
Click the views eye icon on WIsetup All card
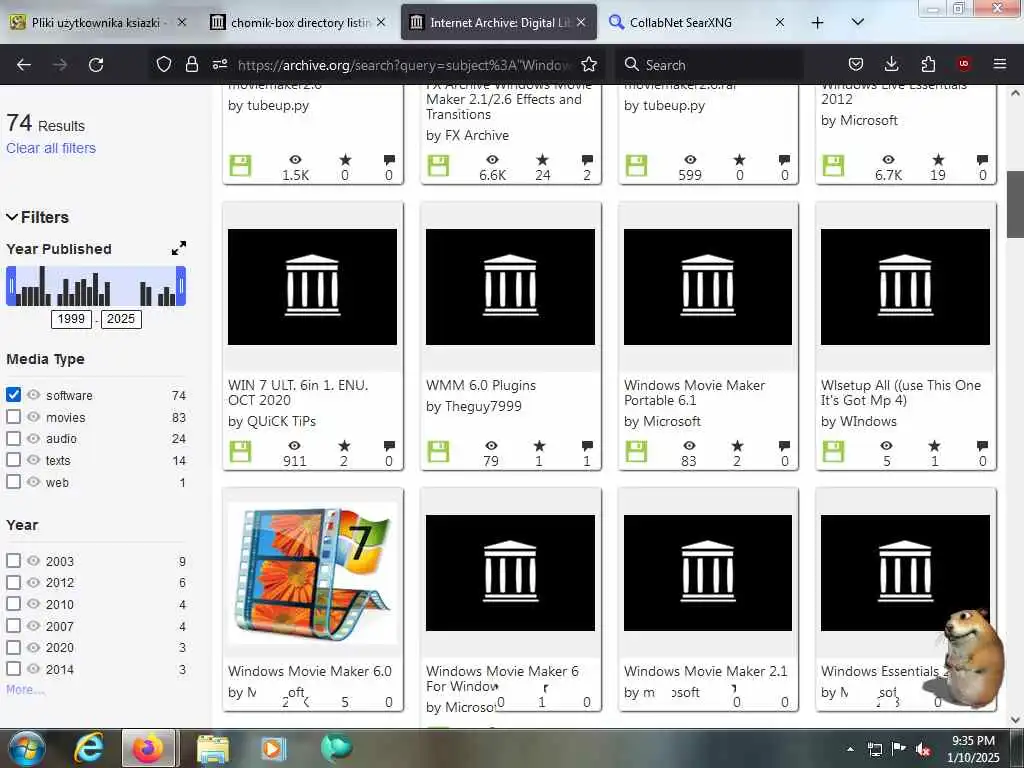coord(886,445)
